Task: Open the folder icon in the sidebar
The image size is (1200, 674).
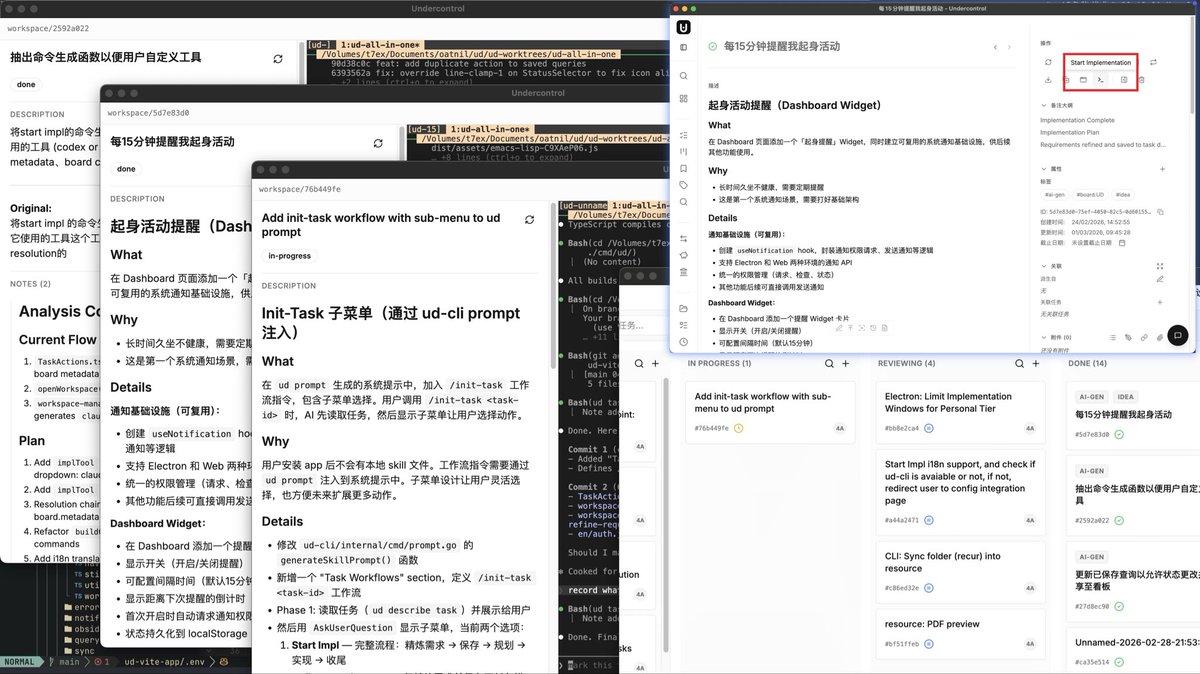Action: (x=684, y=308)
